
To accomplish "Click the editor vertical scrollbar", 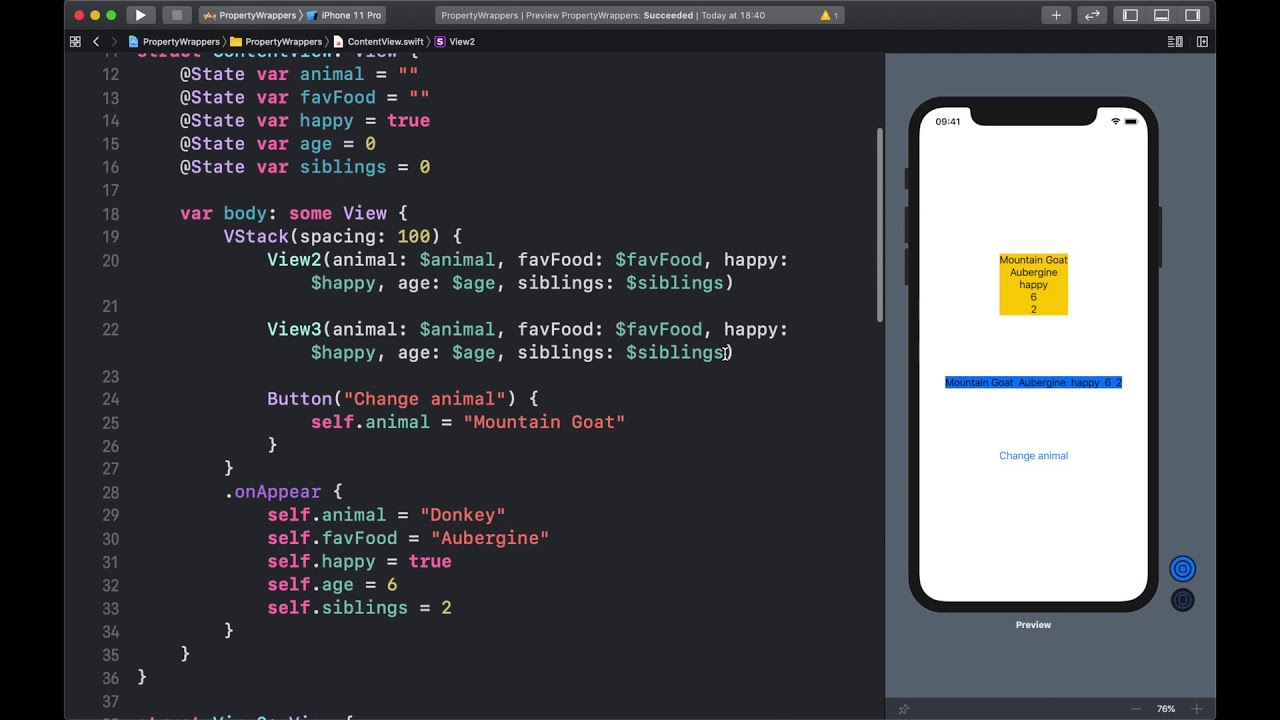I will click(x=880, y=225).
